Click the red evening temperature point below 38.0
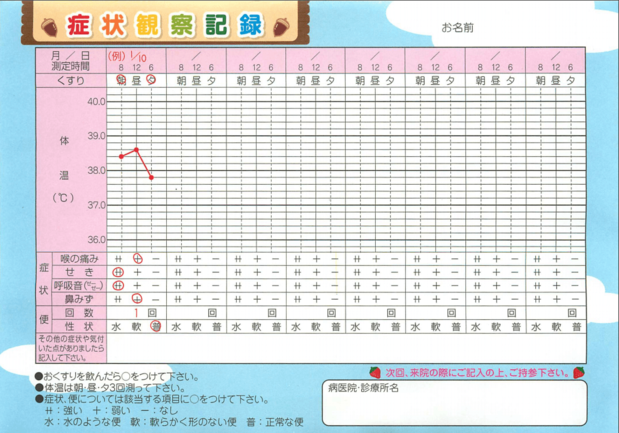 [x=151, y=178]
